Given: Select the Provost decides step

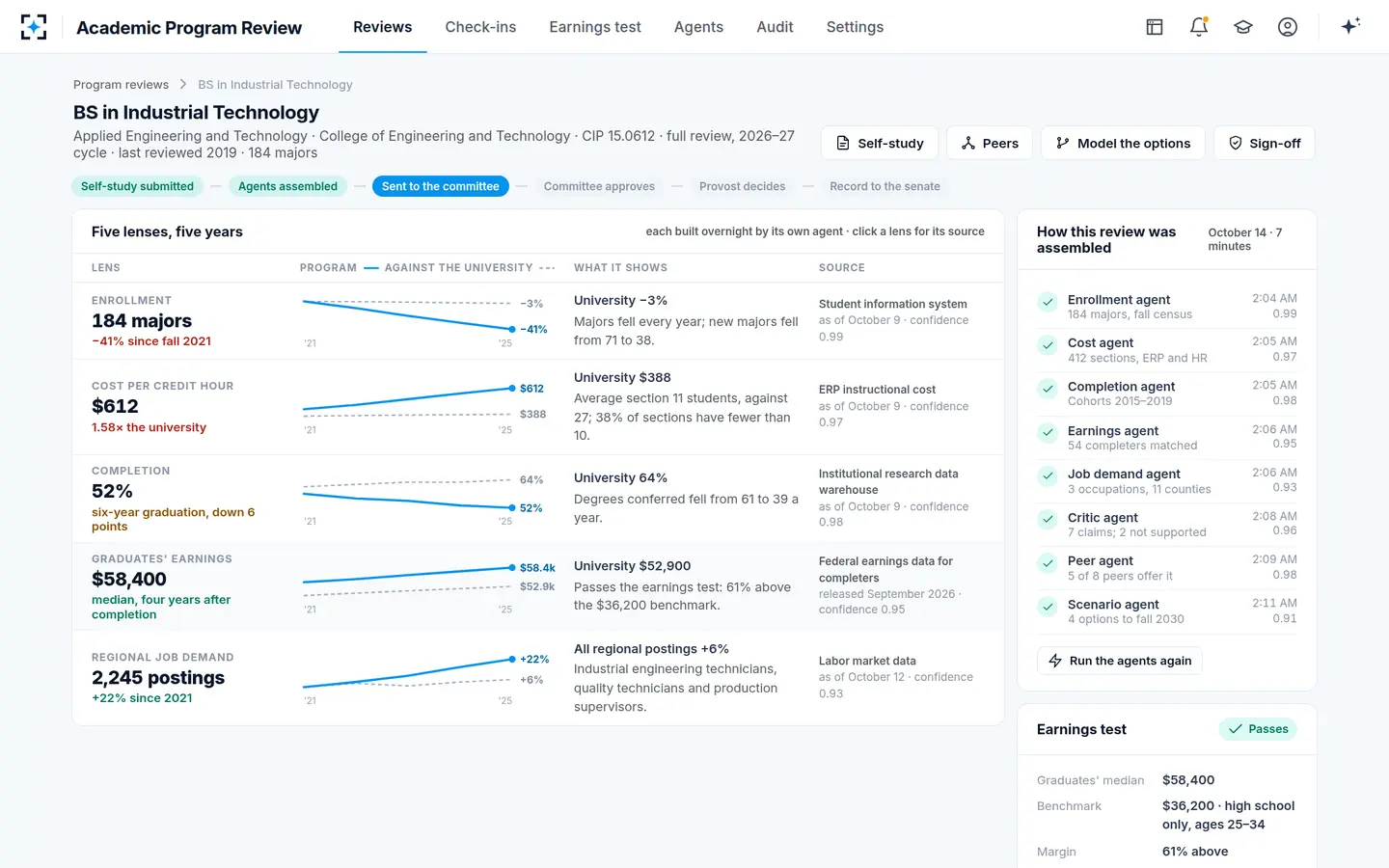Looking at the screenshot, I should [x=742, y=186].
